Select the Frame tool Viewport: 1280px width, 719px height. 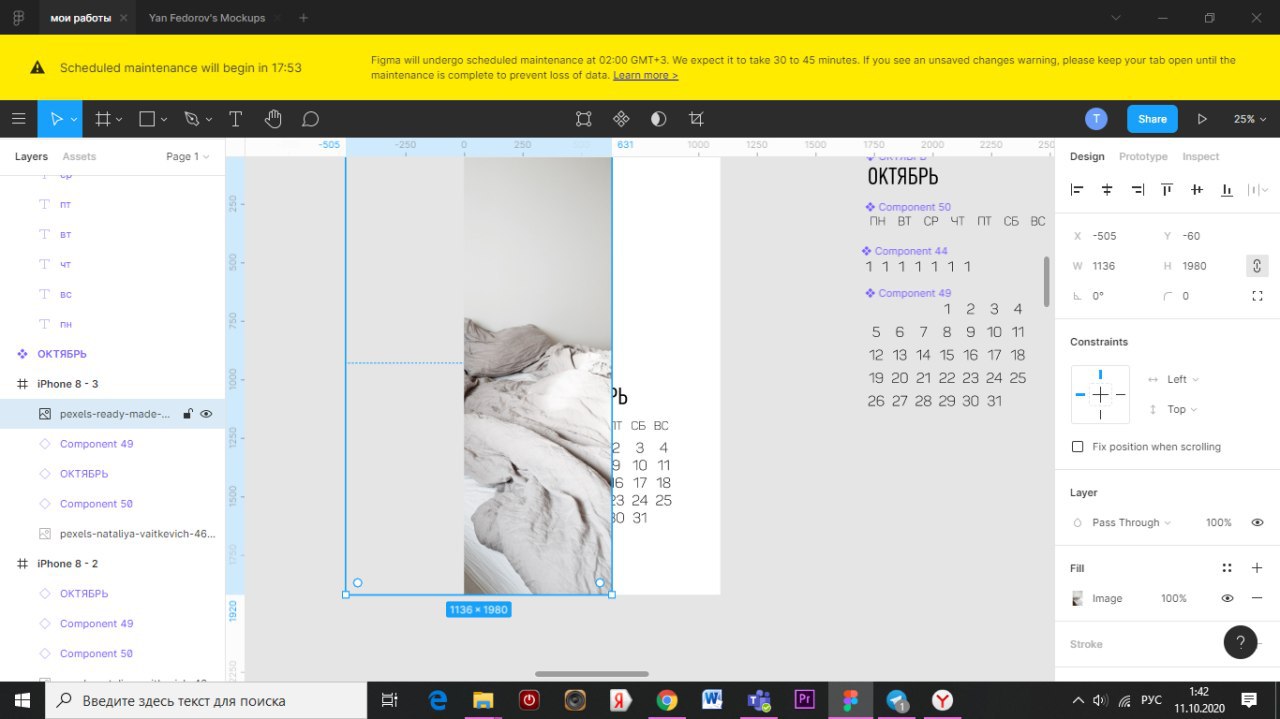[102, 119]
